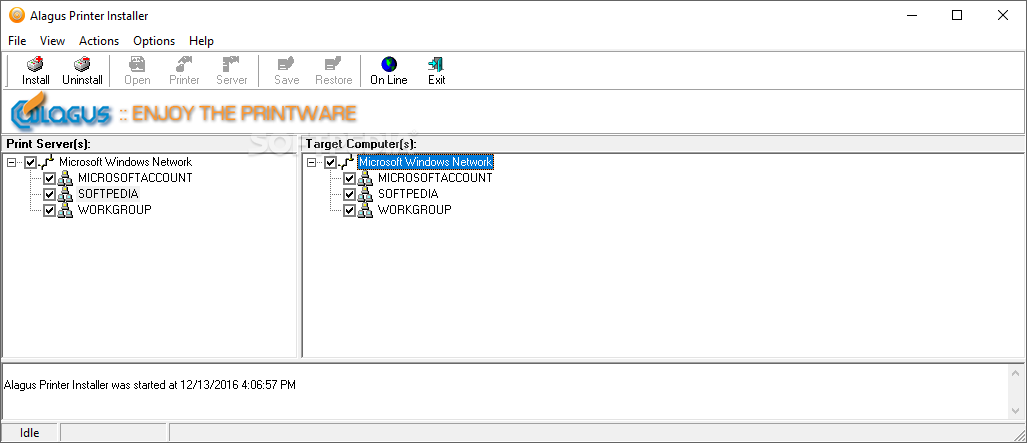Image resolution: width=1027 pixels, height=443 pixels.
Task: Click the Alagus logo banner
Action: [x=62, y=111]
